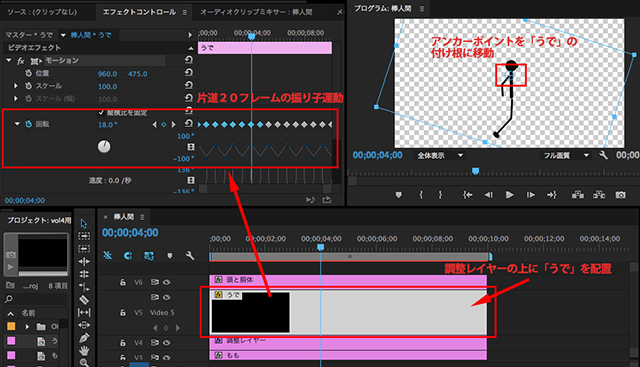This screenshot has width=640, height=367.
Task: Add a marker from timeline header
Action: [169, 256]
